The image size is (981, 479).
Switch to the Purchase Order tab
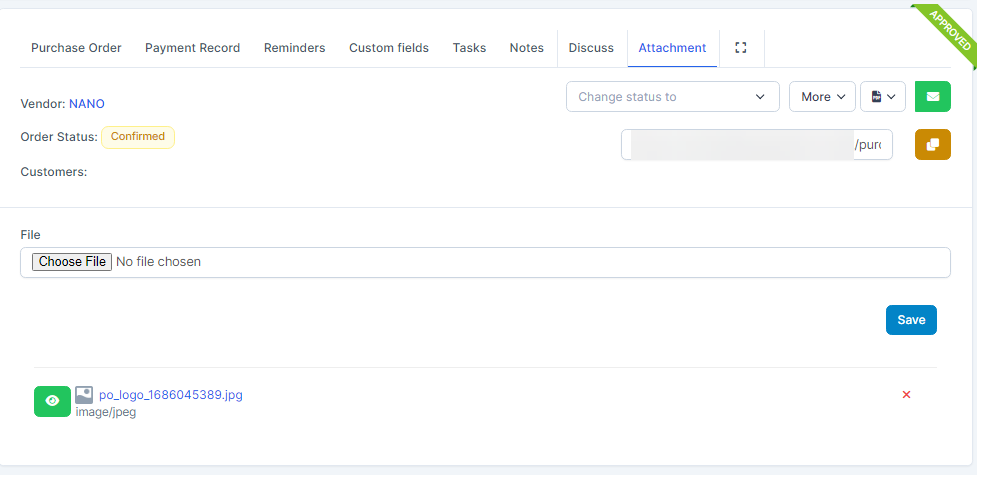pyautogui.click(x=76, y=48)
